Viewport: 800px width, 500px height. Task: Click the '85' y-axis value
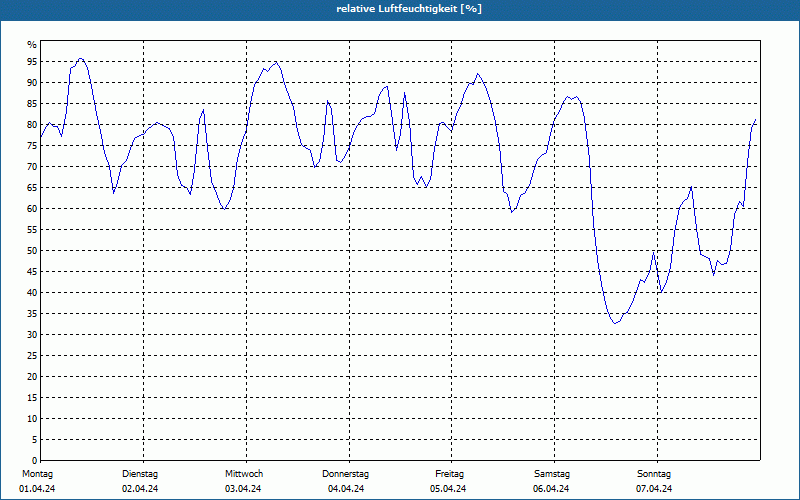32,104
